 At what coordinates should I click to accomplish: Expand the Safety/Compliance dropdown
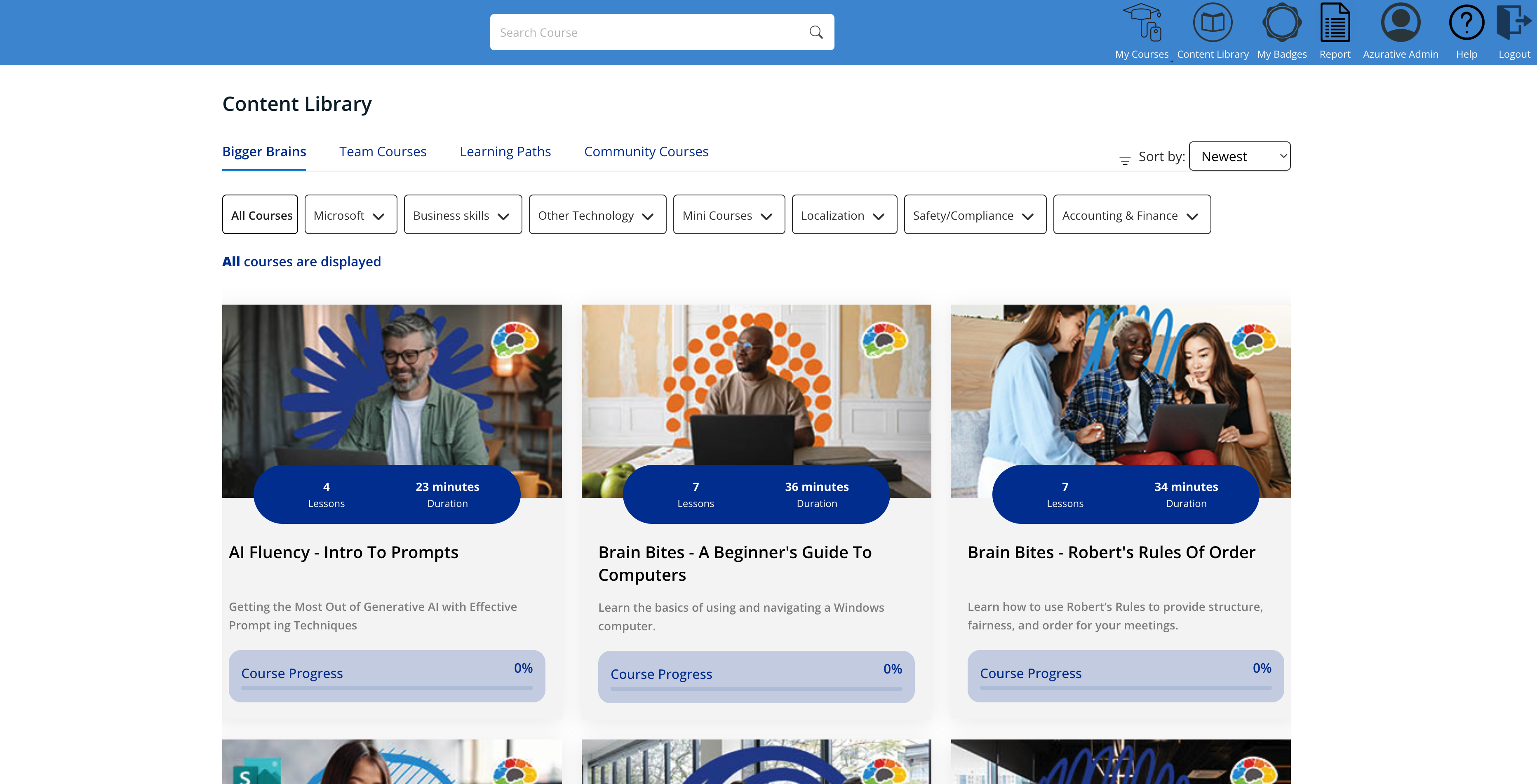(x=975, y=215)
